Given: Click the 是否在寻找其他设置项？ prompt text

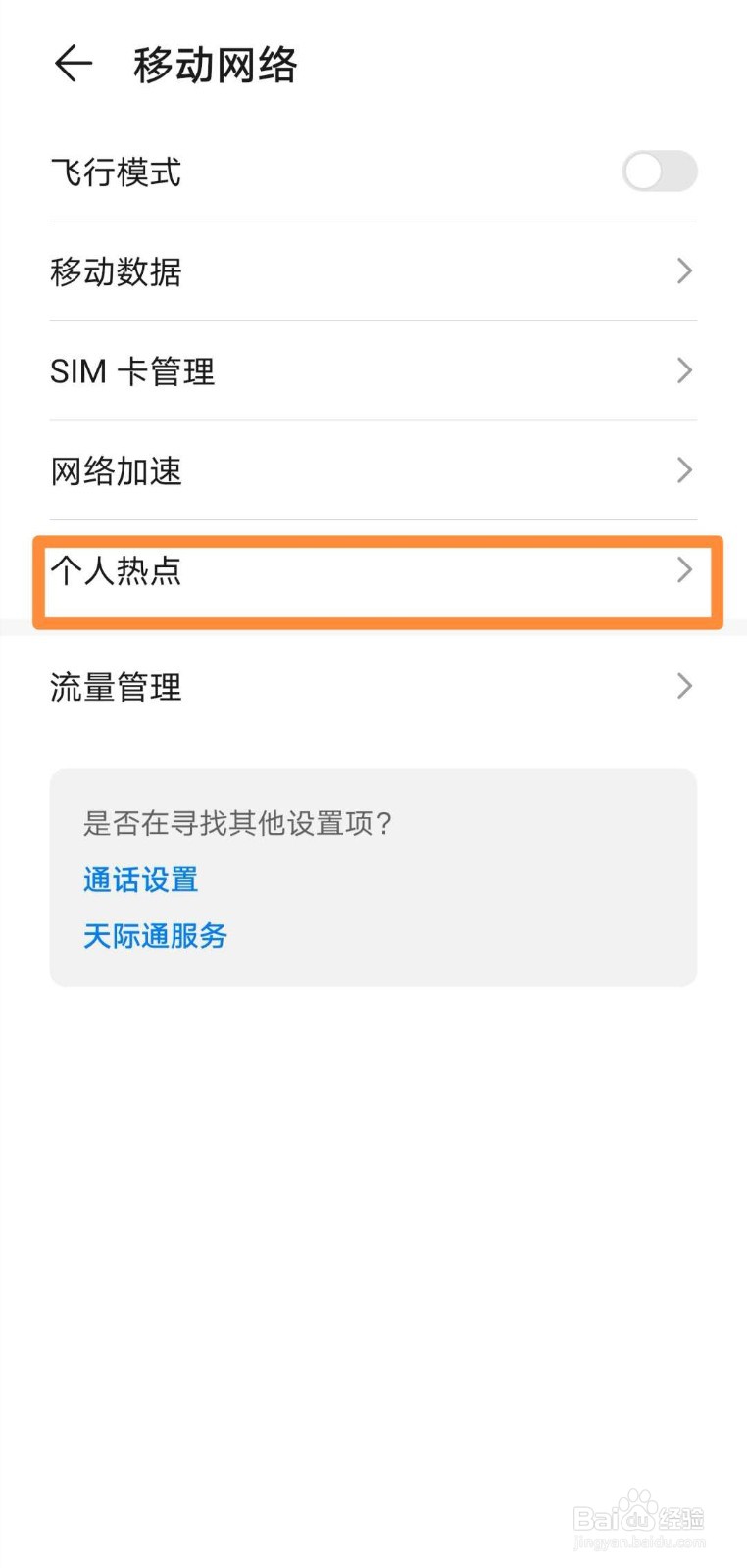Looking at the screenshot, I should [237, 823].
